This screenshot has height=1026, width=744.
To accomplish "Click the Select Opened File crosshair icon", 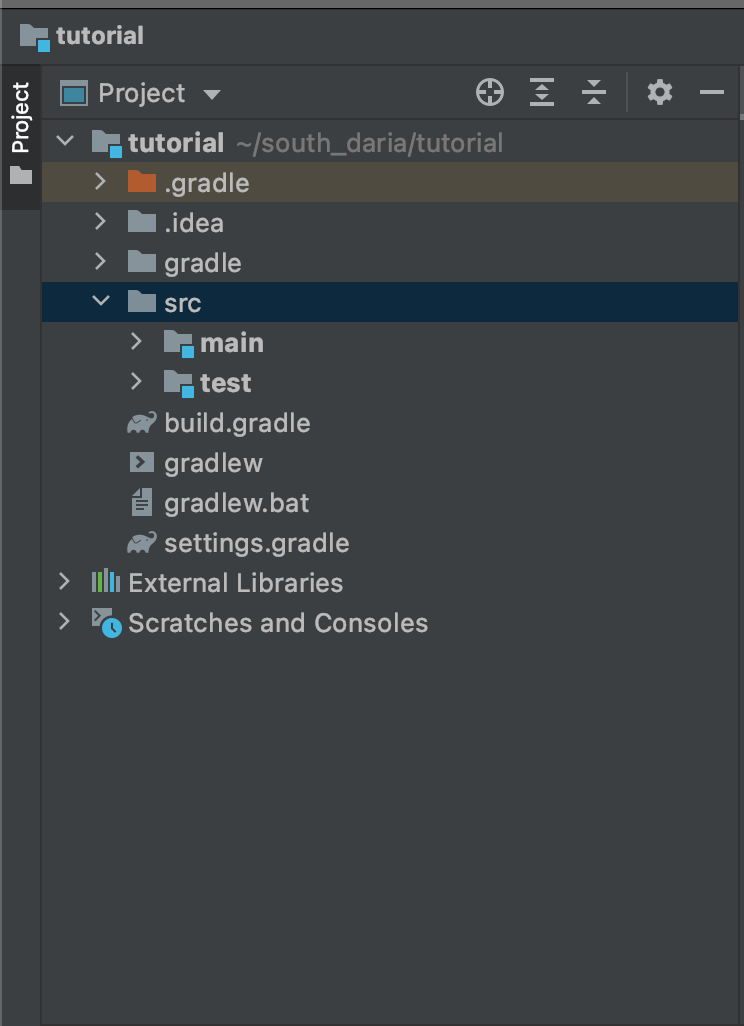I will 490,93.
